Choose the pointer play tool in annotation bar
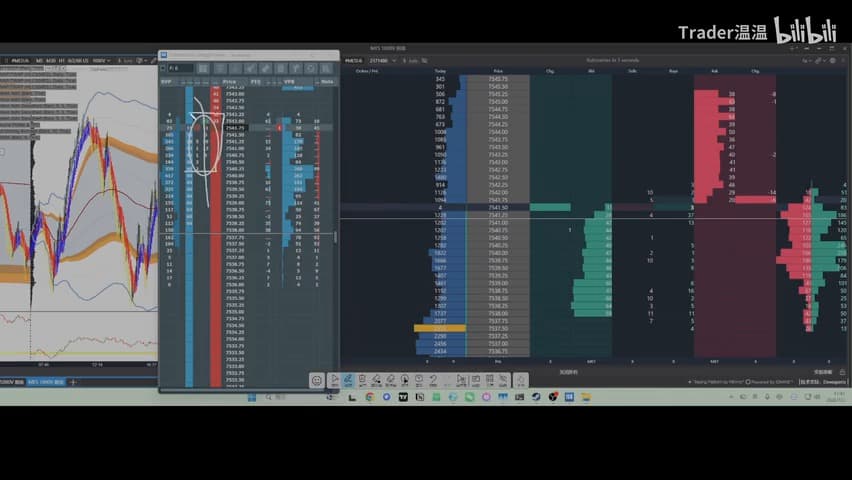This screenshot has width=852, height=480. [334, 380]
